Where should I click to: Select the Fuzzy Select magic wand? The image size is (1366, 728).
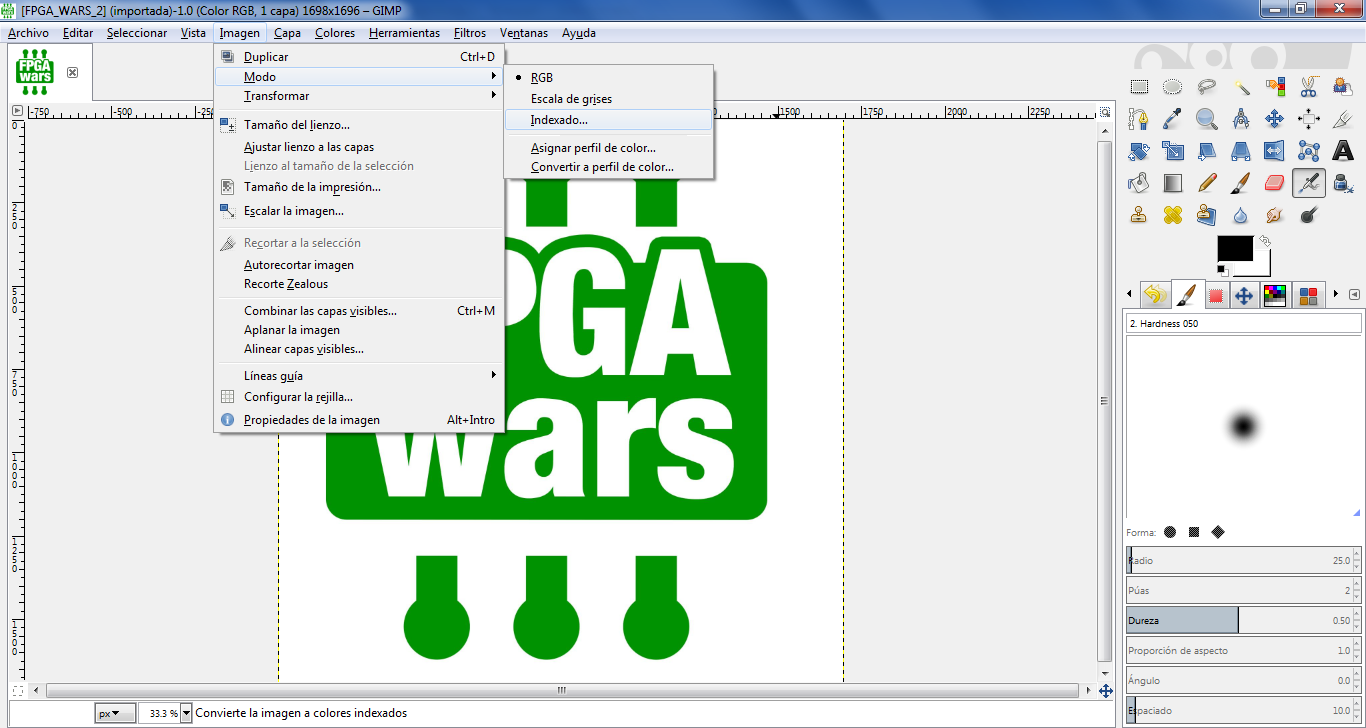pyautogui.click(x=1241, y=87)
